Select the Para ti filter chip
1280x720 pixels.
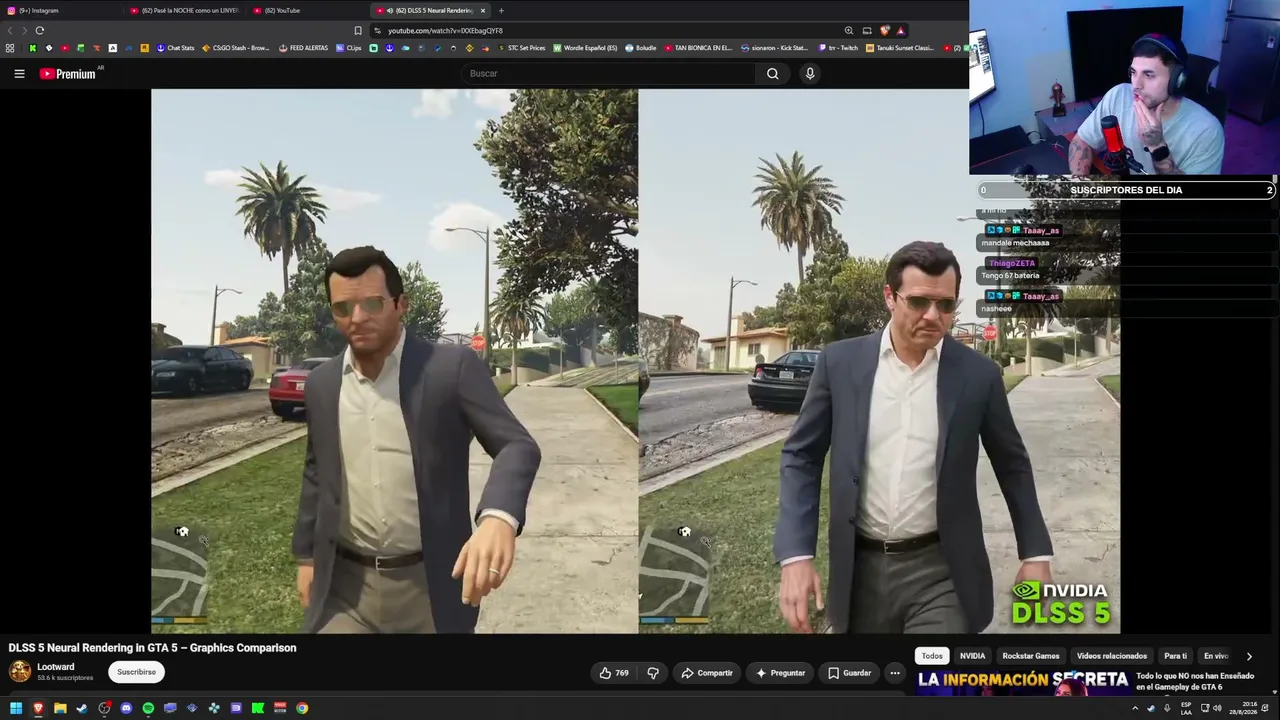coord(1176,656)
